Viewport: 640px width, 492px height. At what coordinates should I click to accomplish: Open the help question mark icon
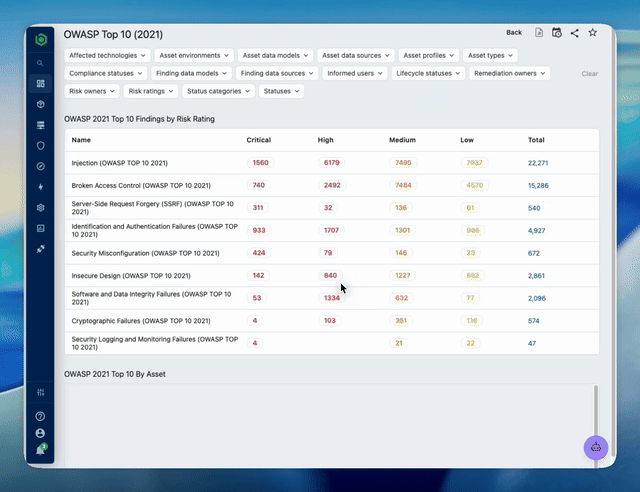[40, 416]
